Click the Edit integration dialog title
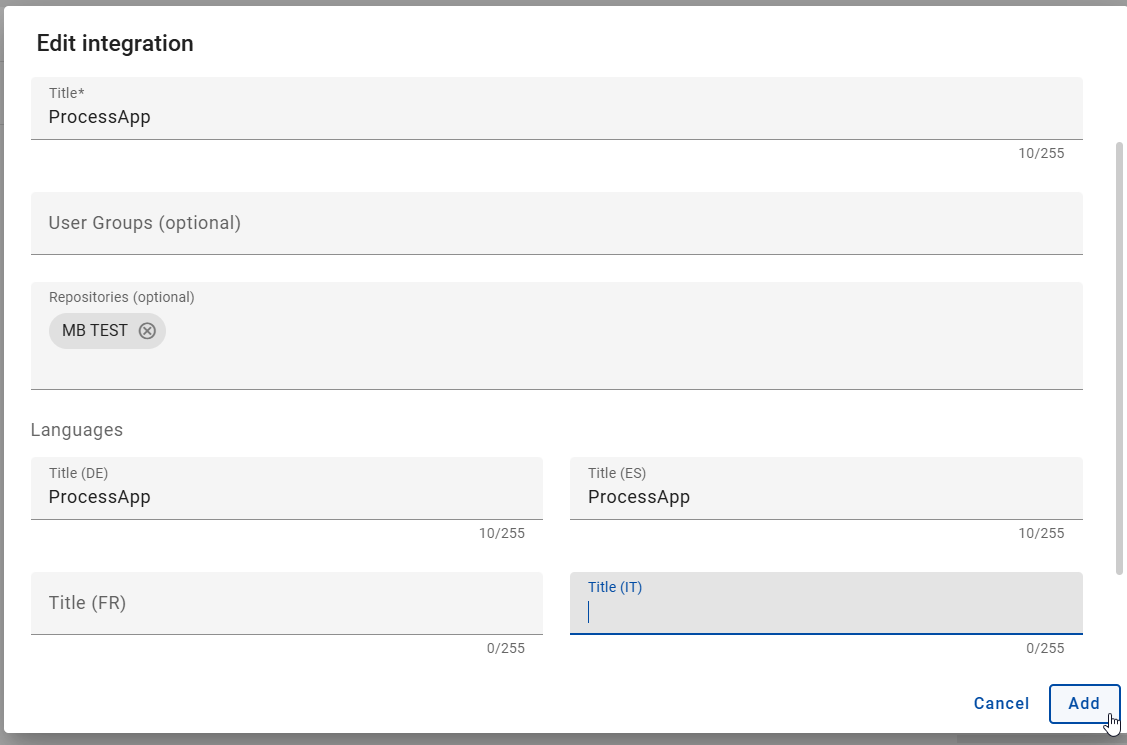Viewport: 1127px width, 745px height. coord(115,43)
